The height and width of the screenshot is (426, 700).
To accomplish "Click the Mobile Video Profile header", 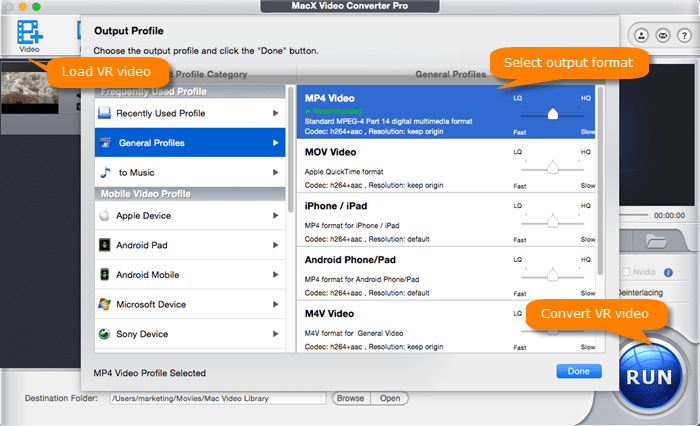I will click(x=190, y=194).
